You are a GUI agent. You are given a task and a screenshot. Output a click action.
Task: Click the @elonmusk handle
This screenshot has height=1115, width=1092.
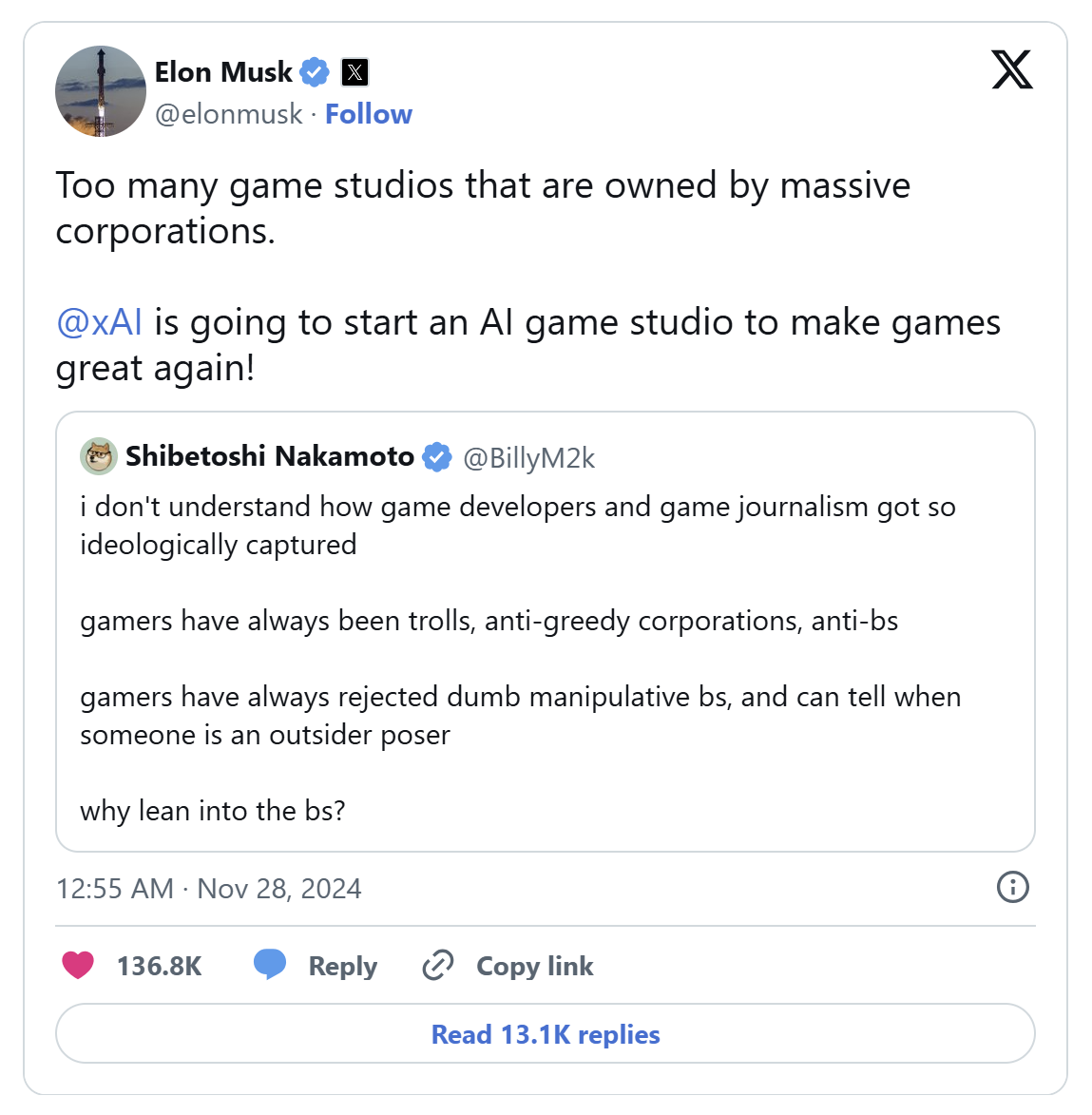coord(228,113)
